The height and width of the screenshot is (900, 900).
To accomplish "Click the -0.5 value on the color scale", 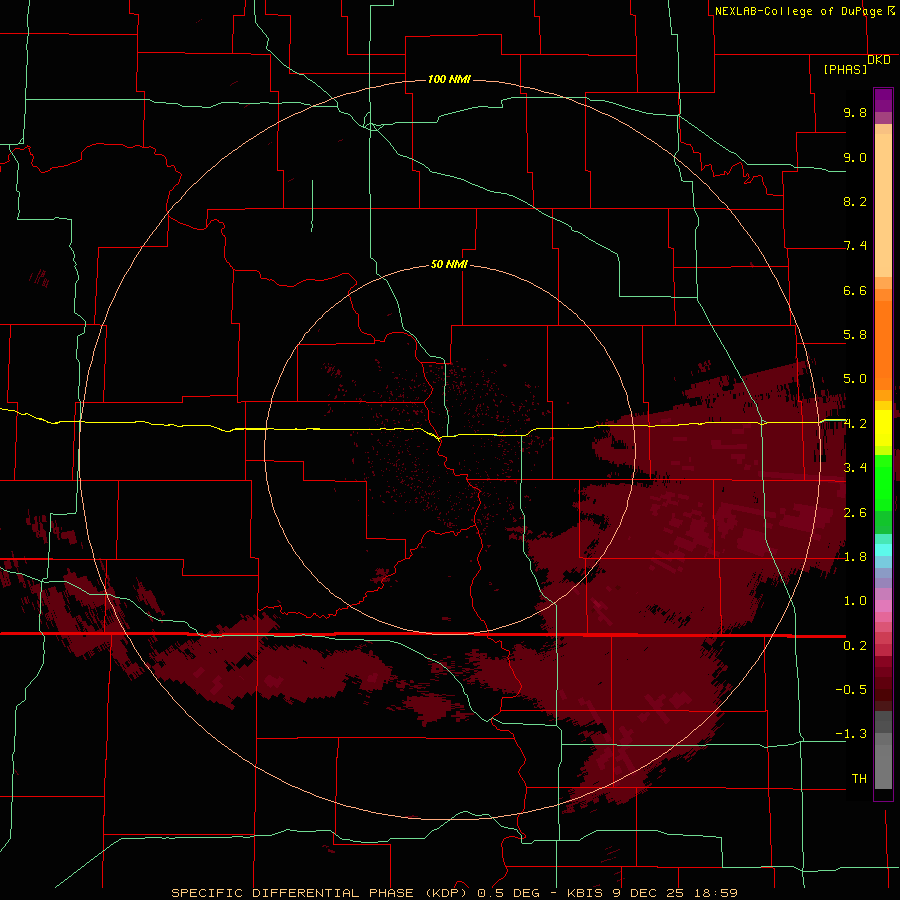I will [851, 690].
